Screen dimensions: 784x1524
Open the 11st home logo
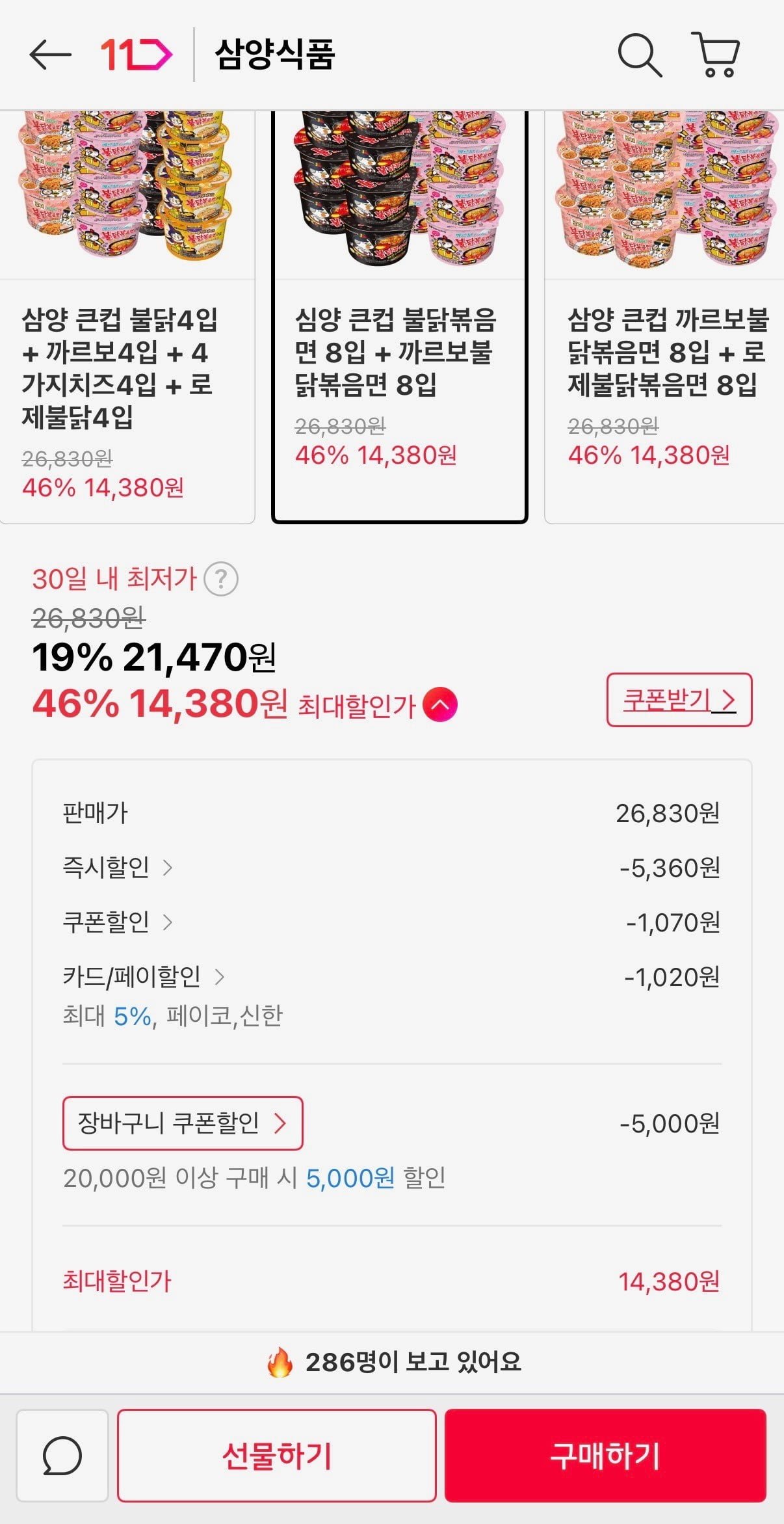136,55
